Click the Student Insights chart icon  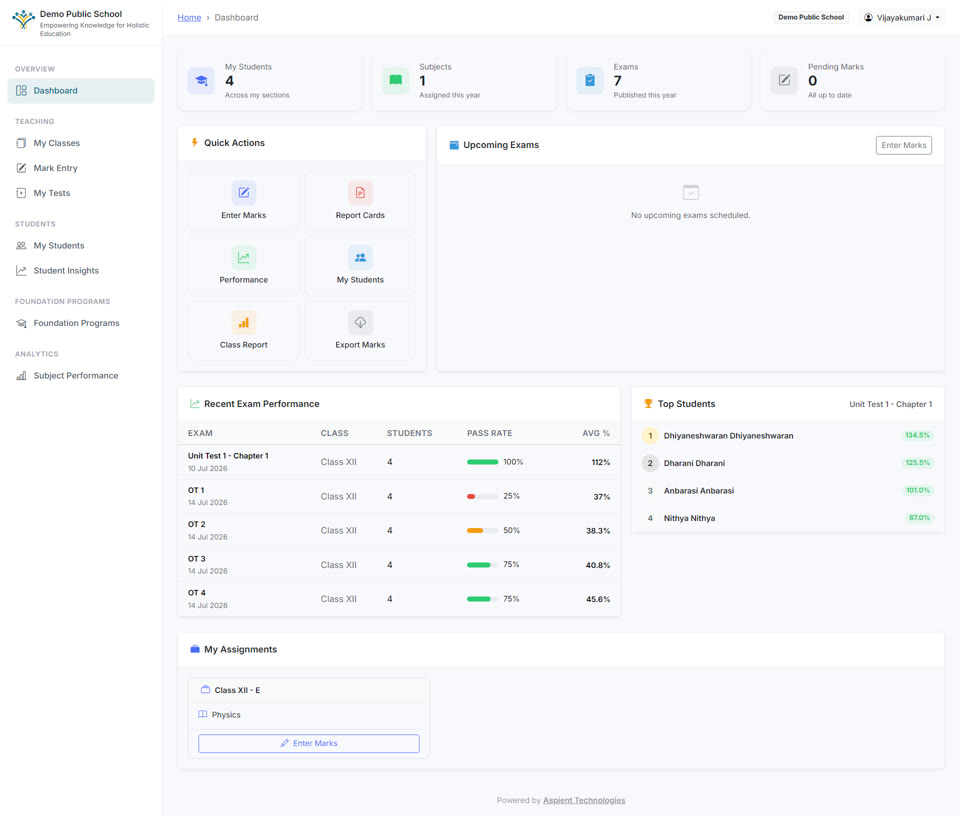[x=21, y=271]
